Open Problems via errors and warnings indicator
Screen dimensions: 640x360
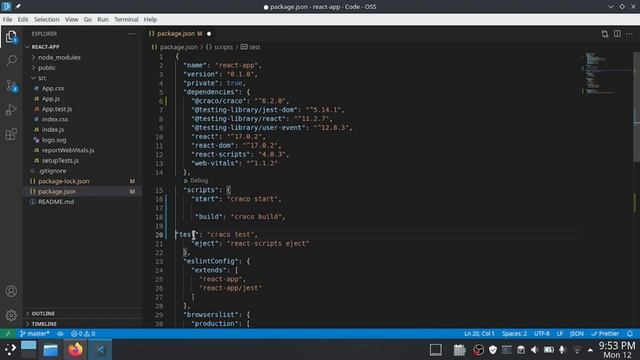click(83, 333)
